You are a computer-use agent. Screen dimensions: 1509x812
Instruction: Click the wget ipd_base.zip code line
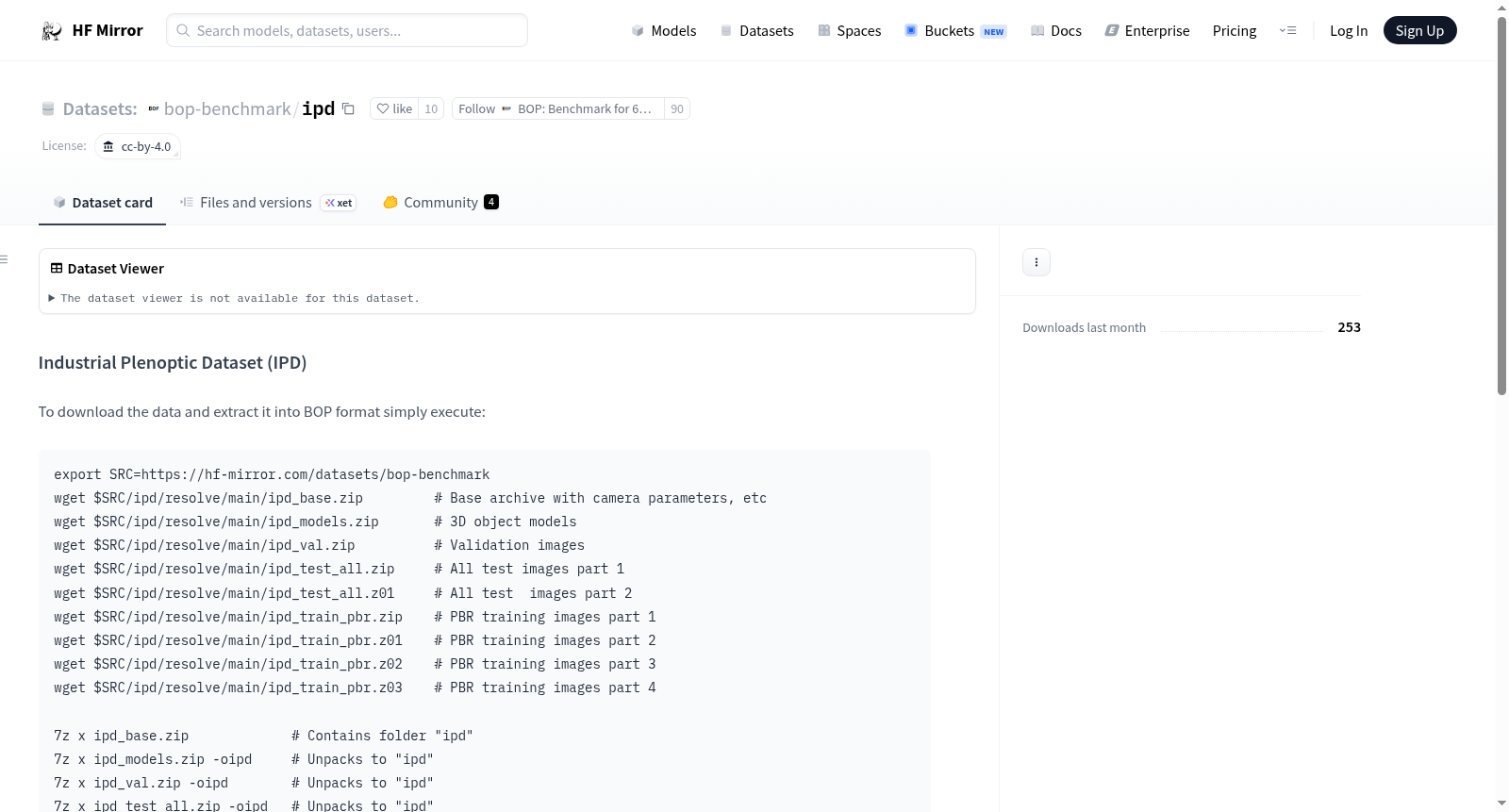[410, 498]
